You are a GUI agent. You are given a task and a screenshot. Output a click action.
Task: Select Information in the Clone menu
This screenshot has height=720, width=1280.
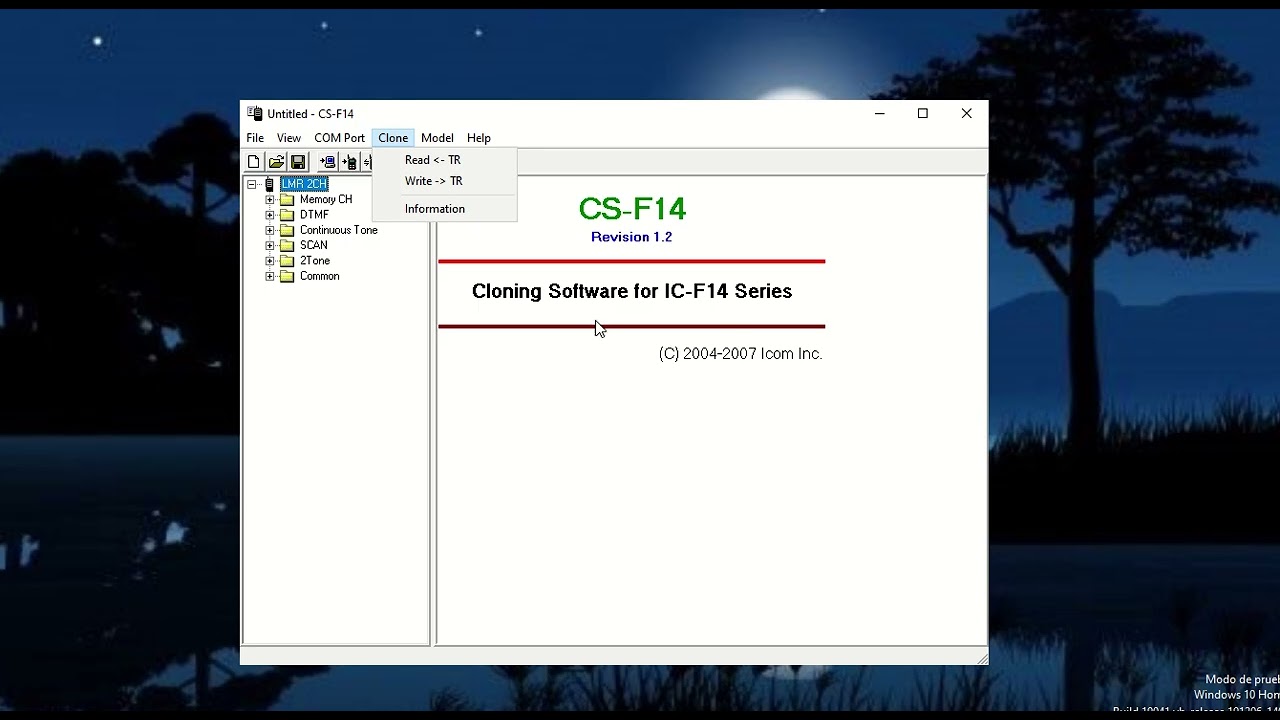click(x=445, y=209)
